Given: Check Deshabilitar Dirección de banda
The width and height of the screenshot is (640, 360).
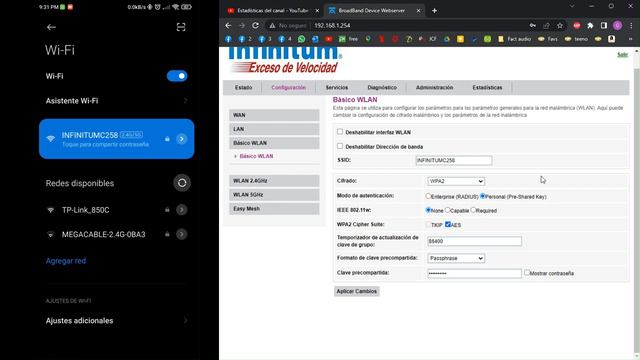Looking at the screenshot, I should click(x=340, y=146).
